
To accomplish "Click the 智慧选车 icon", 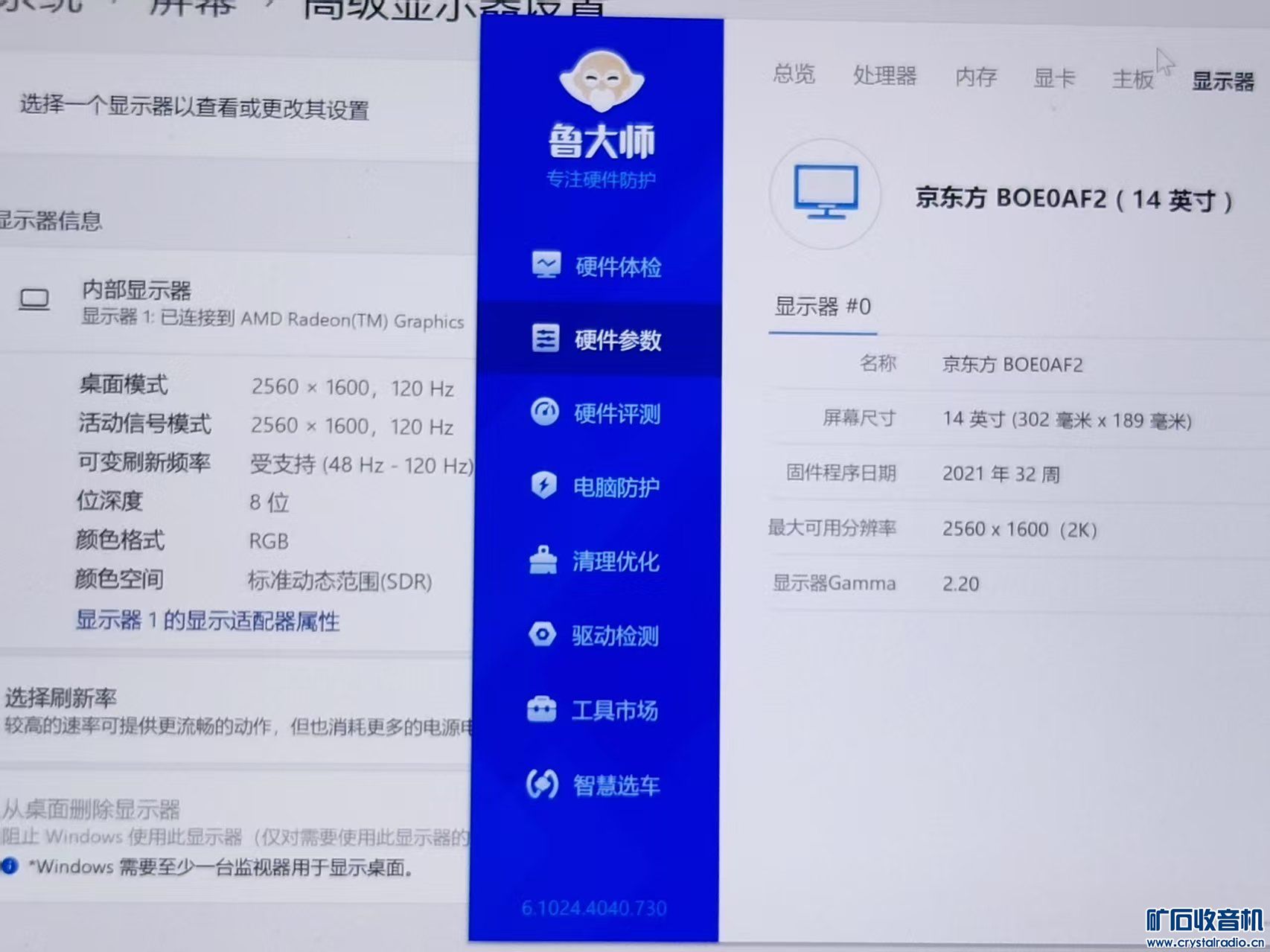I will (542, 784).
